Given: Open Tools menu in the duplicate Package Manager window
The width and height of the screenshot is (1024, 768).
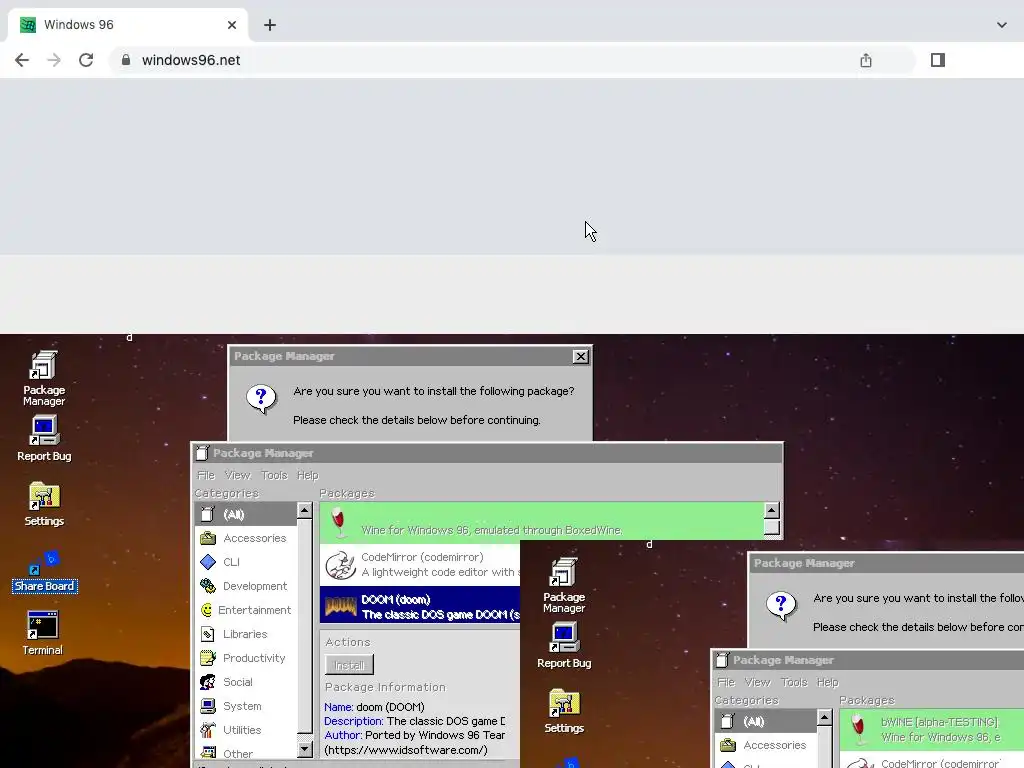Looking at the screenshot, I should point(794,682).
